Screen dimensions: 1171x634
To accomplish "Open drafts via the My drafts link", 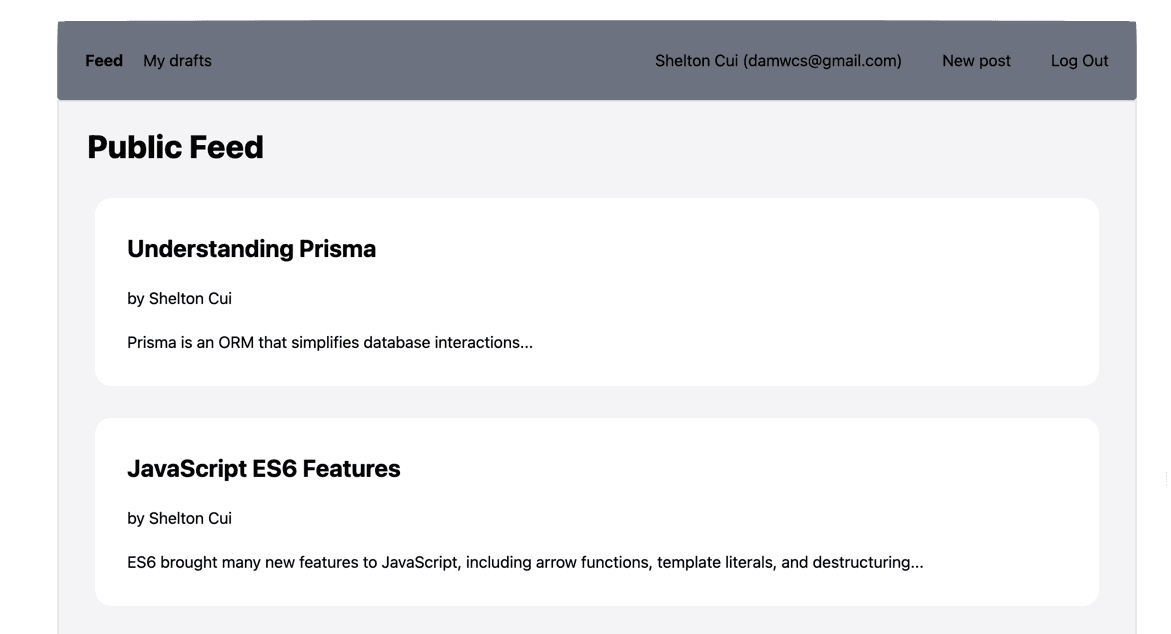I will (177, 60).
